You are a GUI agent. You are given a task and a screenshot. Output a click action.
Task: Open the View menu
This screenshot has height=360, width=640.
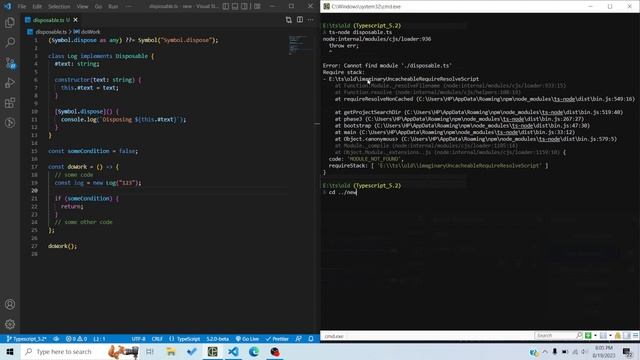(x=82, y=7)
